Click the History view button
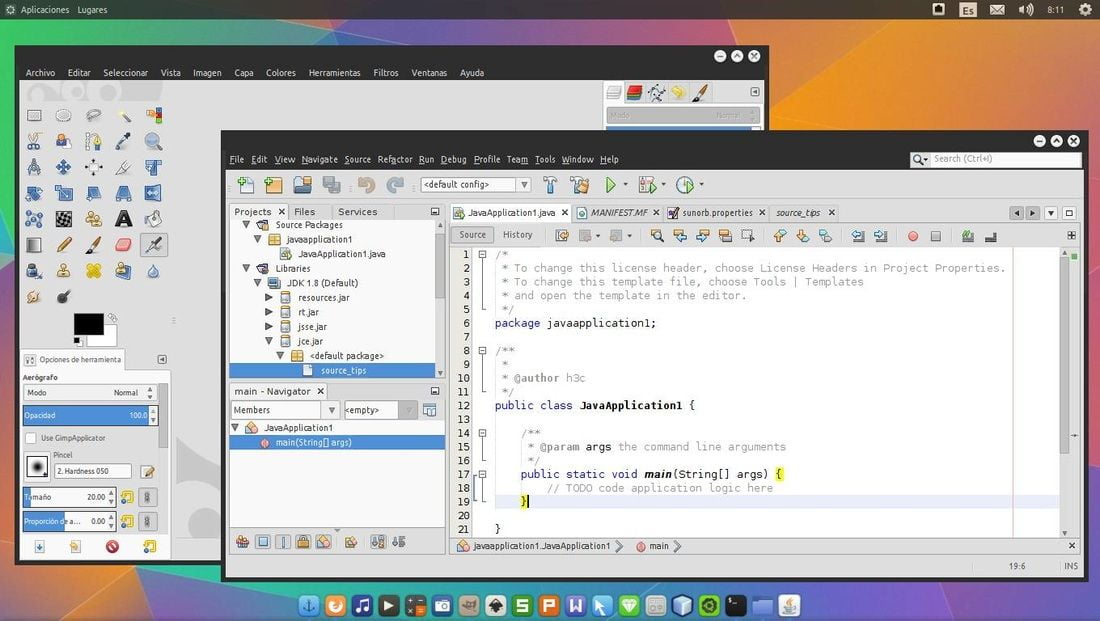The width and height of the screenshot is (1100, 621). tap(517, 235)
